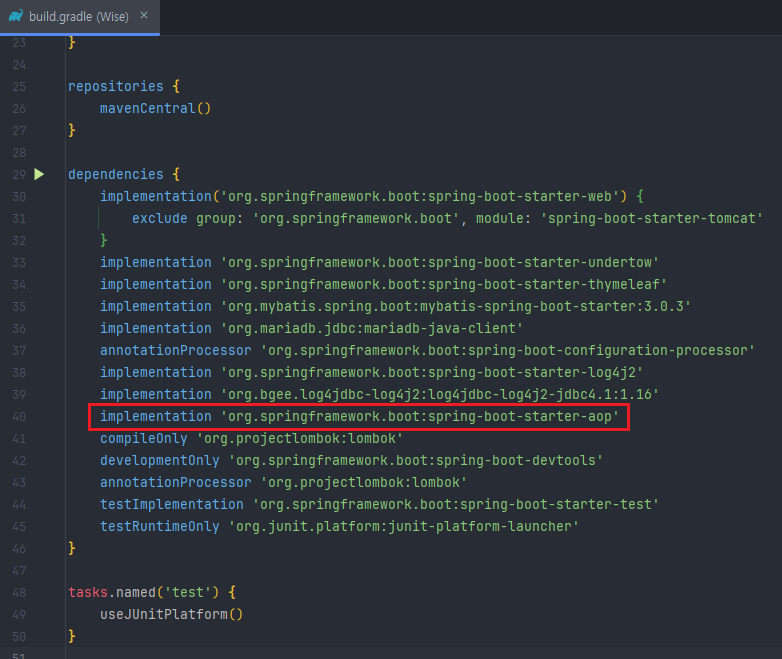The image size is (782, 659).
Task: Click 'useJUnitPlatform()' on line 49
Action: point(172,614)
